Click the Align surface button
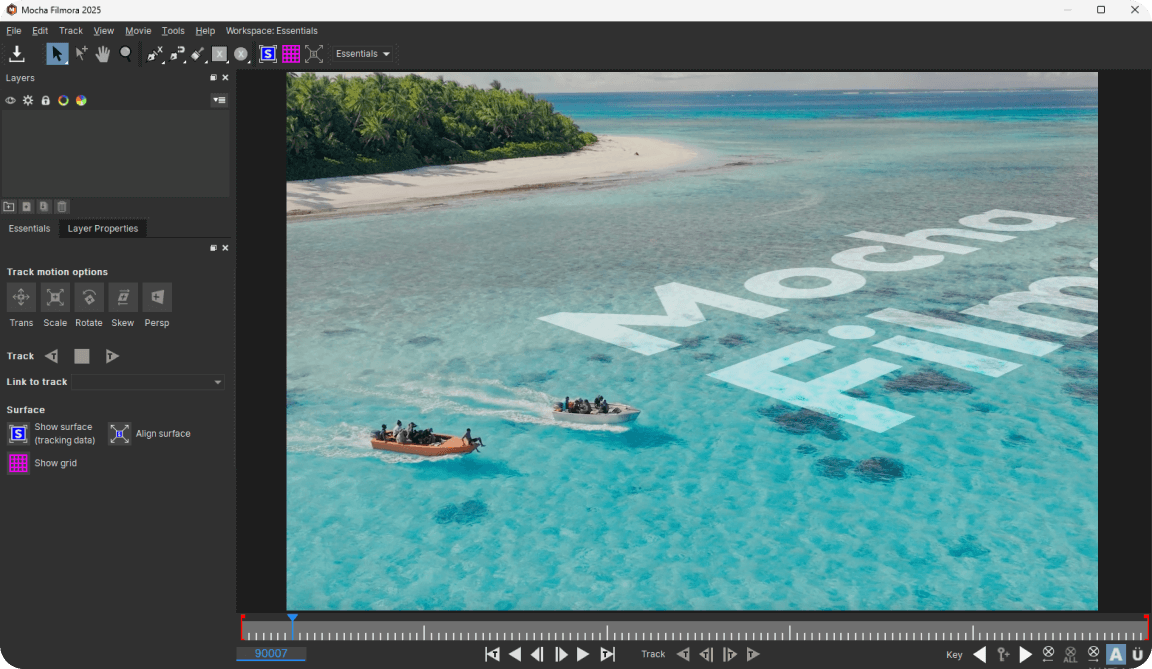This screenshot has height=669, width=1152. 119,433
